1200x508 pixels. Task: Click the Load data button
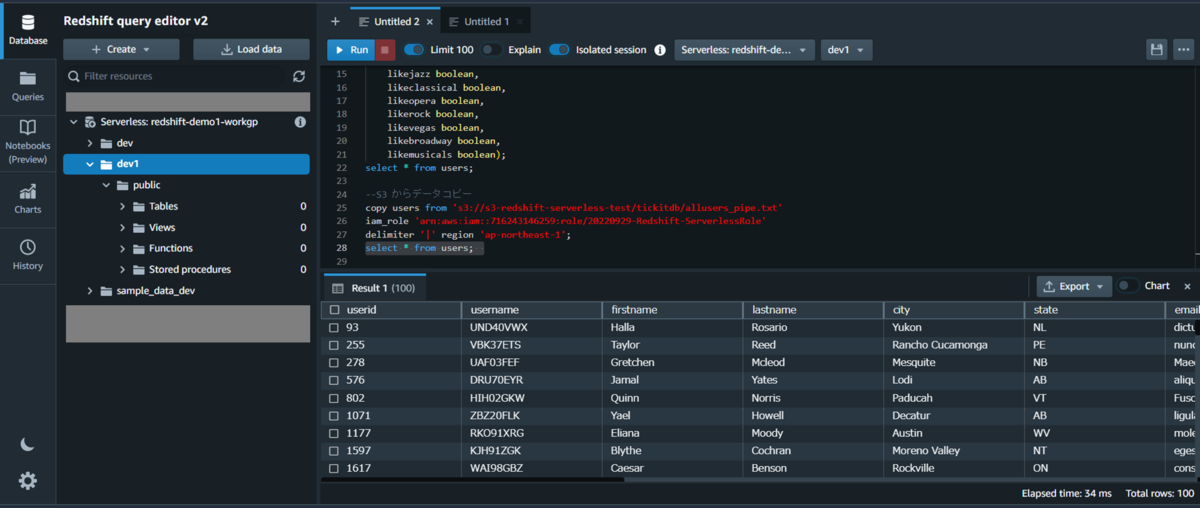click(x=251, y=49)
